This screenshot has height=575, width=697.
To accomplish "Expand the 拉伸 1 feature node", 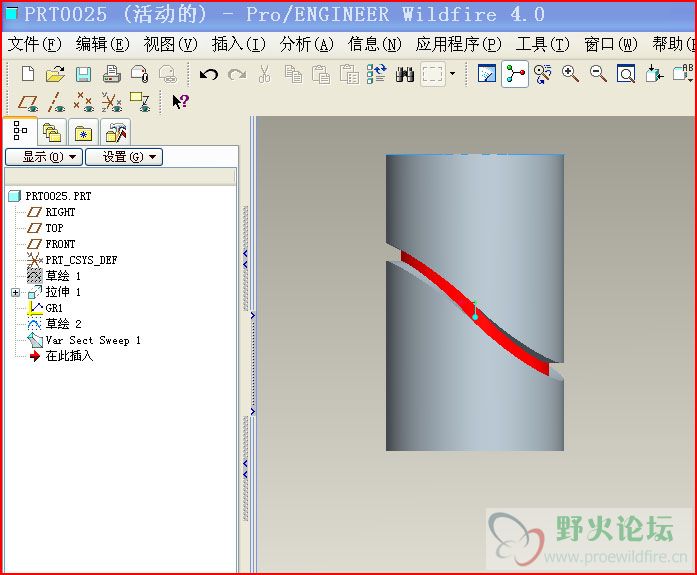I will point(16,292).
